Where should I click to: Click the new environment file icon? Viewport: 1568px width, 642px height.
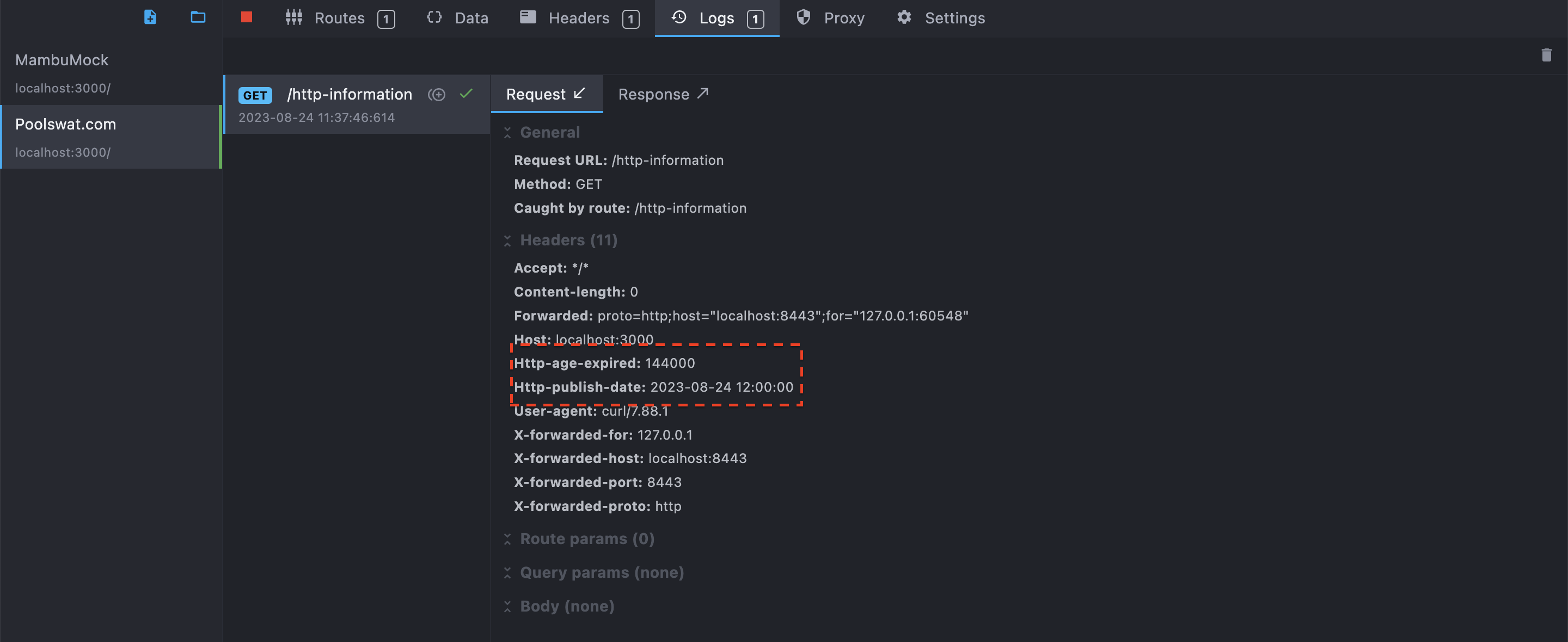point(150,17)
